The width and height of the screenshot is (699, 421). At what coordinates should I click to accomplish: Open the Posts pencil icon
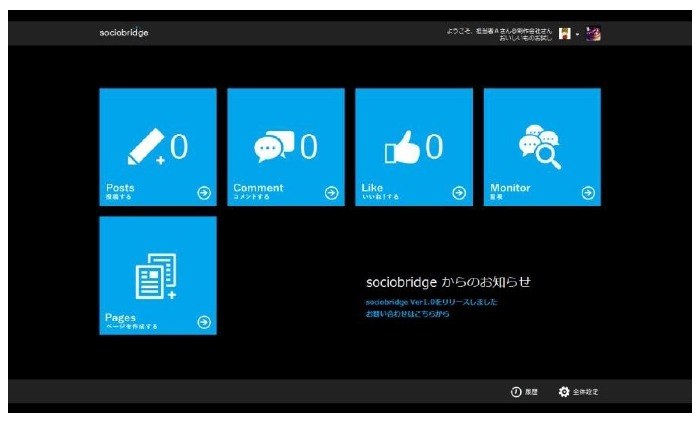pos(146,147)
